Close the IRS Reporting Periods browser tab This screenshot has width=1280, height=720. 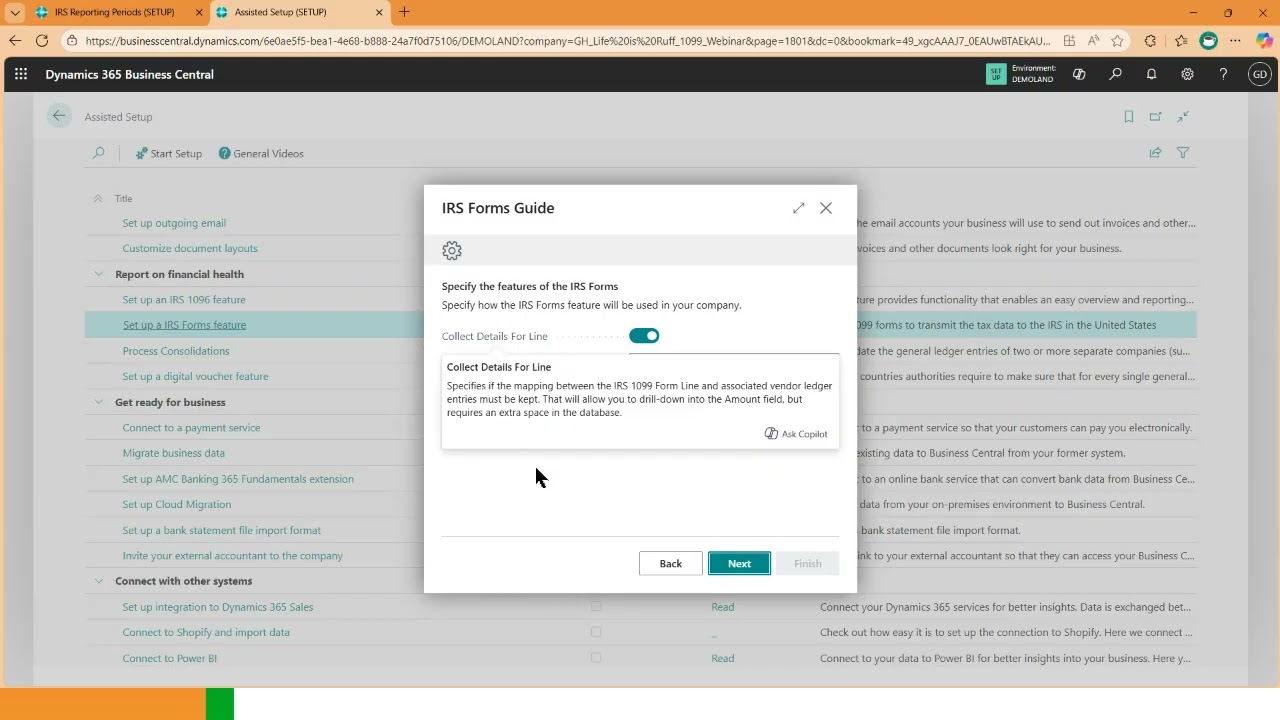pos(198,12)
